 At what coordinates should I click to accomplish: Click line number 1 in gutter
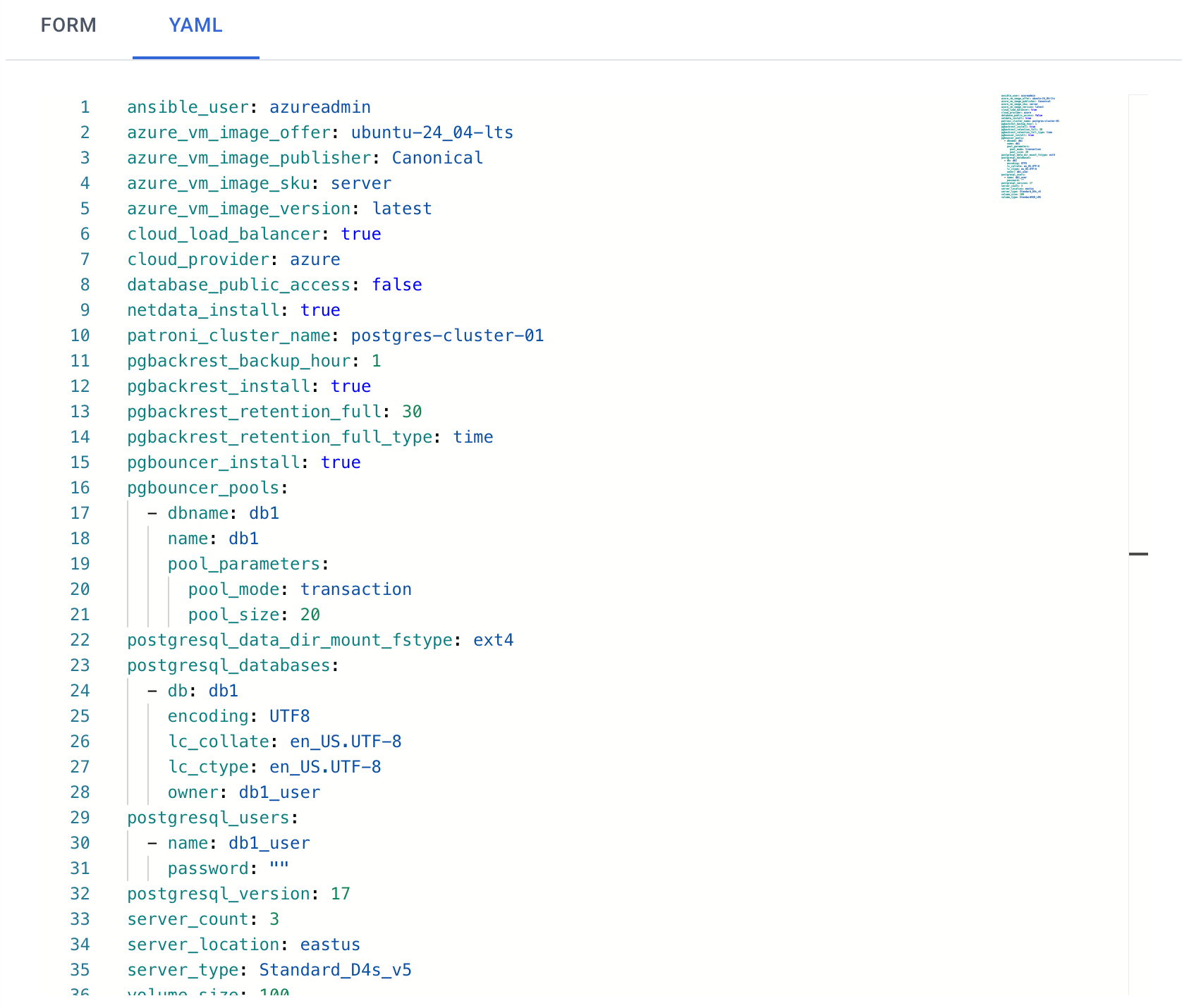tap(85, 107)
